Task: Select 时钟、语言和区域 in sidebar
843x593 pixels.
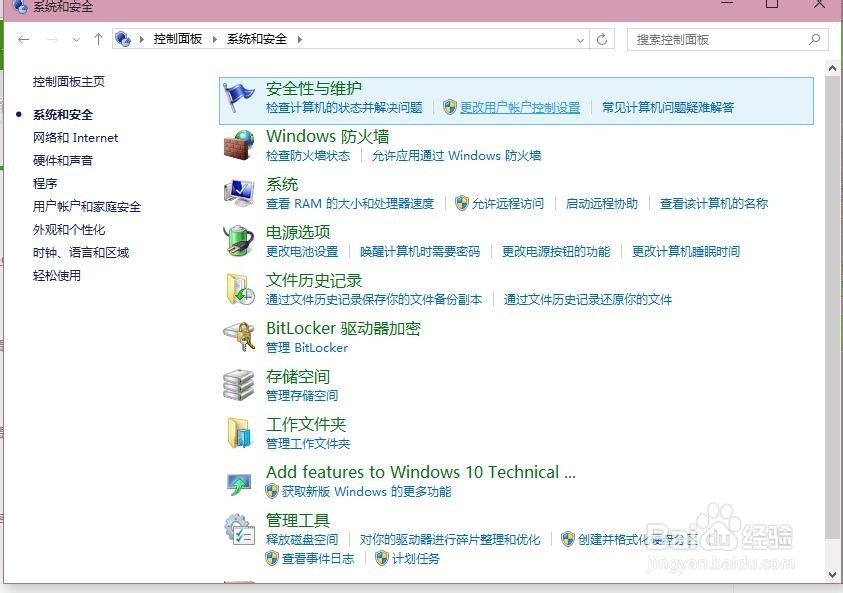Action: click(81, 253)
